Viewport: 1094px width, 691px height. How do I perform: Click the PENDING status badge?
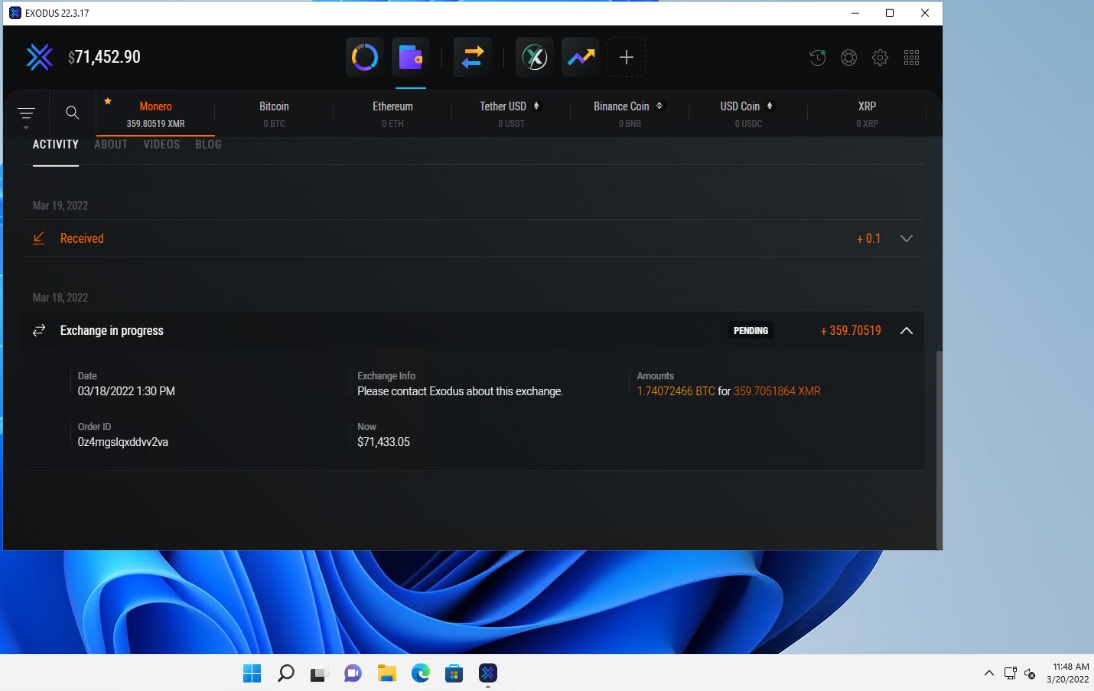(x=751, y=331)
